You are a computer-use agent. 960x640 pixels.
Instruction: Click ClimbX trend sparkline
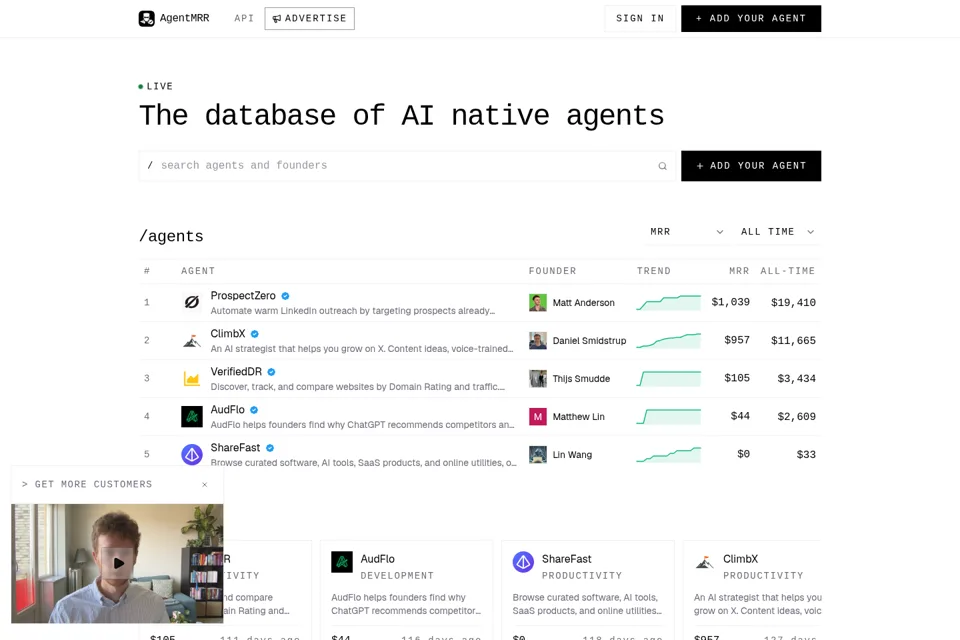[x=669, y=341]
